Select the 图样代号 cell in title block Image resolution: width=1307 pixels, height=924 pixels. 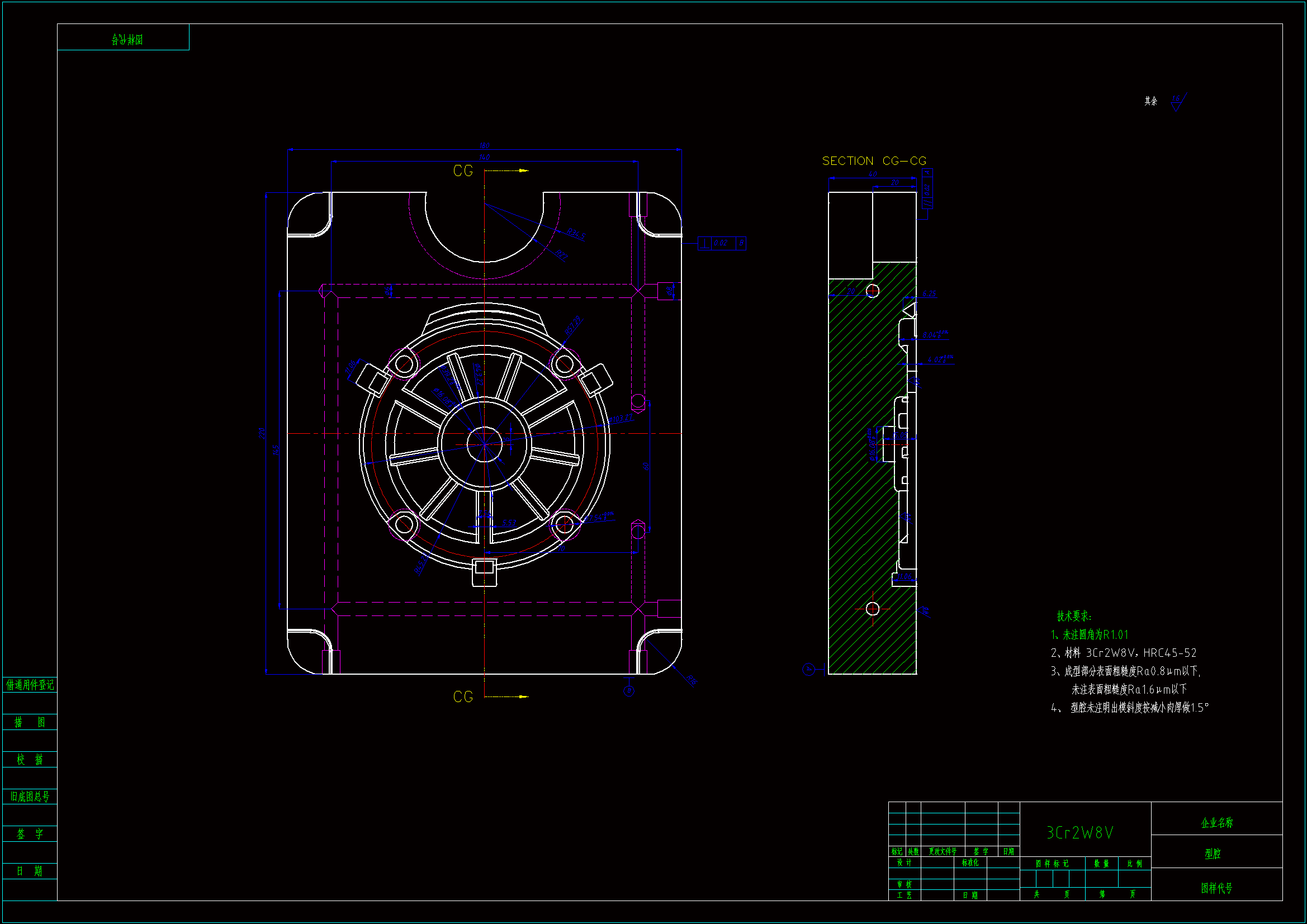pyautogui.click(x=1216, y=888)
